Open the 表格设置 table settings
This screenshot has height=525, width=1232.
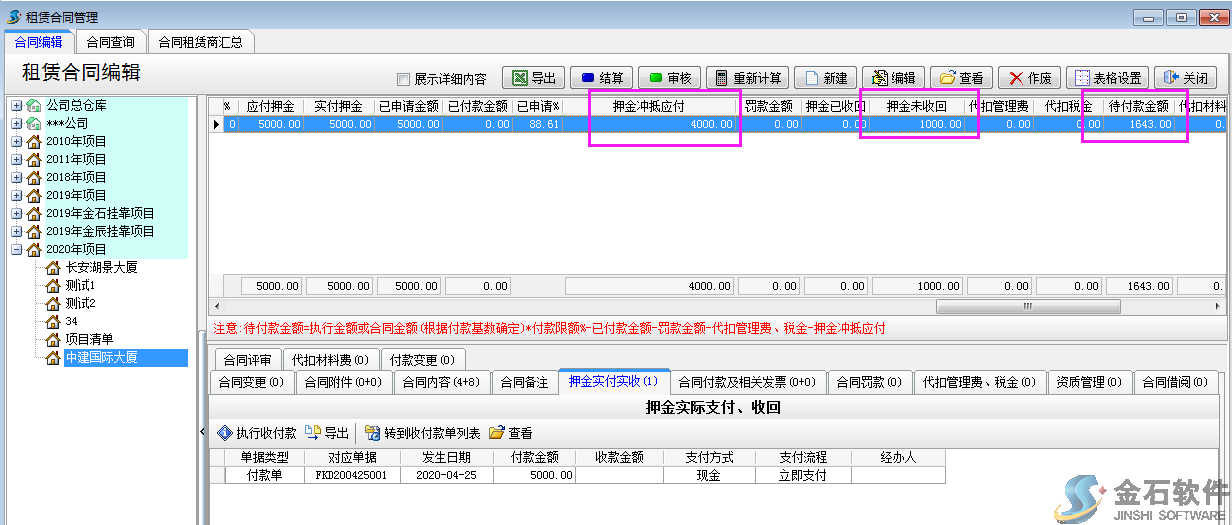point(1107,78)
